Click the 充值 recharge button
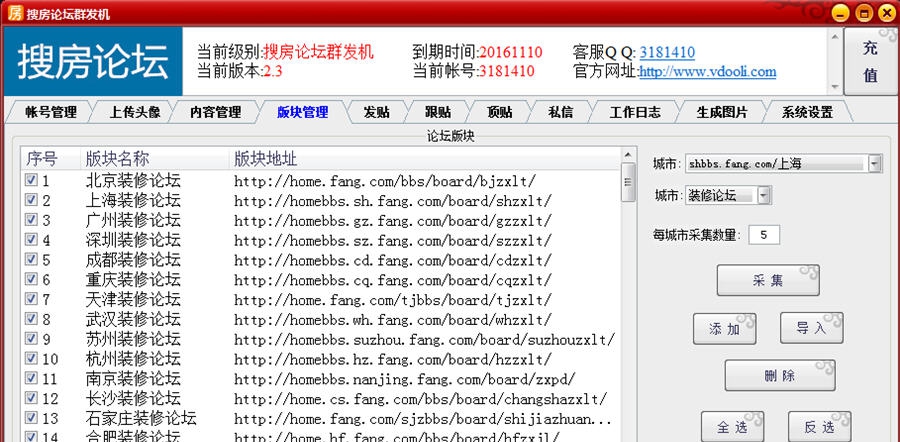This screenshot has width=900, height=442. click(x=870, y=61)
